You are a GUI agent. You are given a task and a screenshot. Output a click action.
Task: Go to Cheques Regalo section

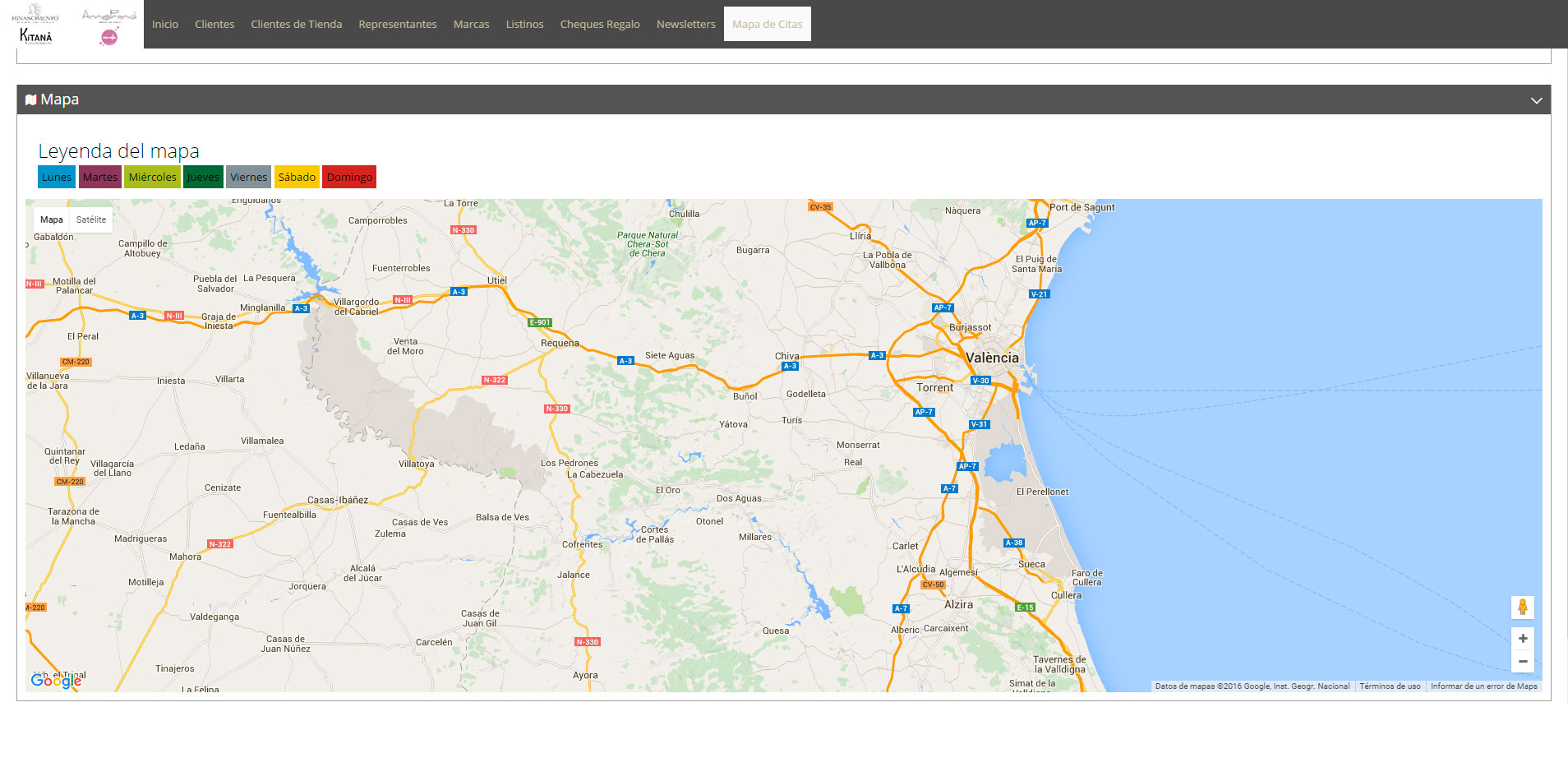pyautogui.click(x=600, y=24)
